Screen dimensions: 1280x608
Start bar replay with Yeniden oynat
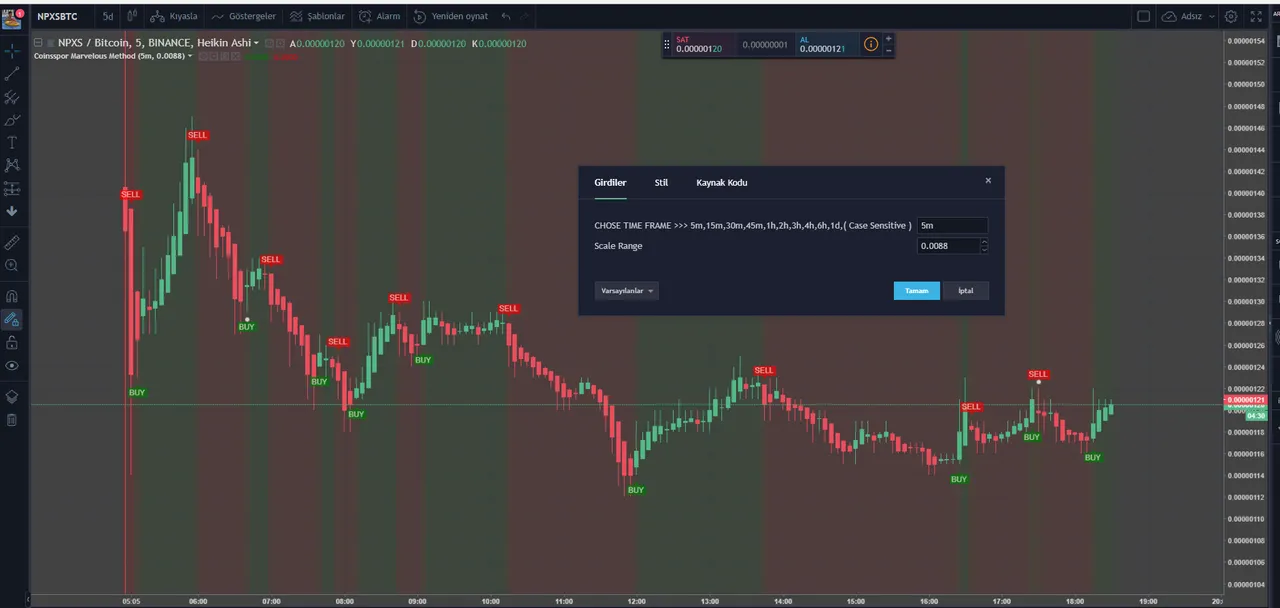pyautogui.click(x=451, y=17)
